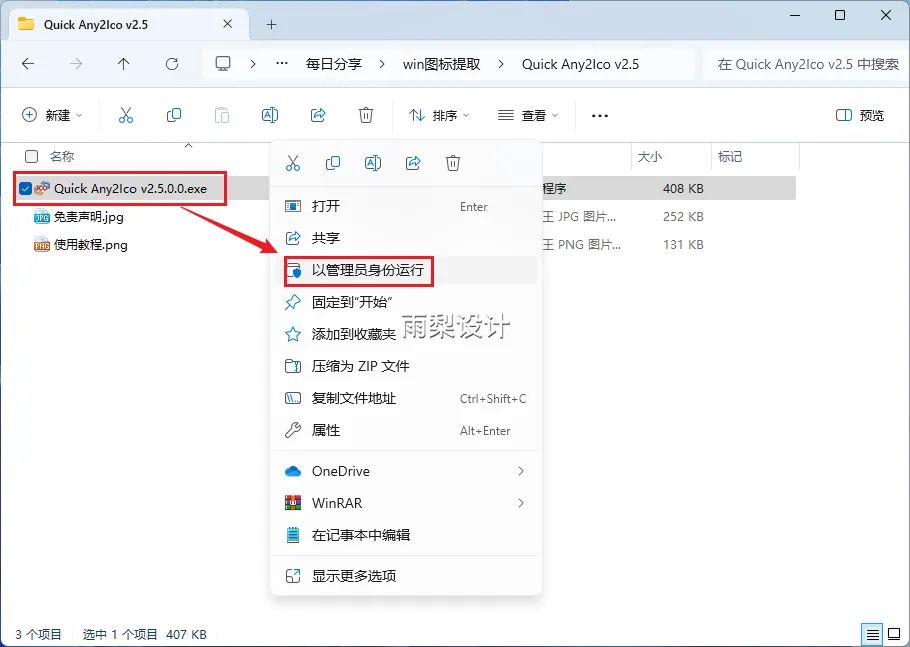The image size is (910, 647).
Task: Open the 新建 dropdown
Action: [x=52, y=115]
